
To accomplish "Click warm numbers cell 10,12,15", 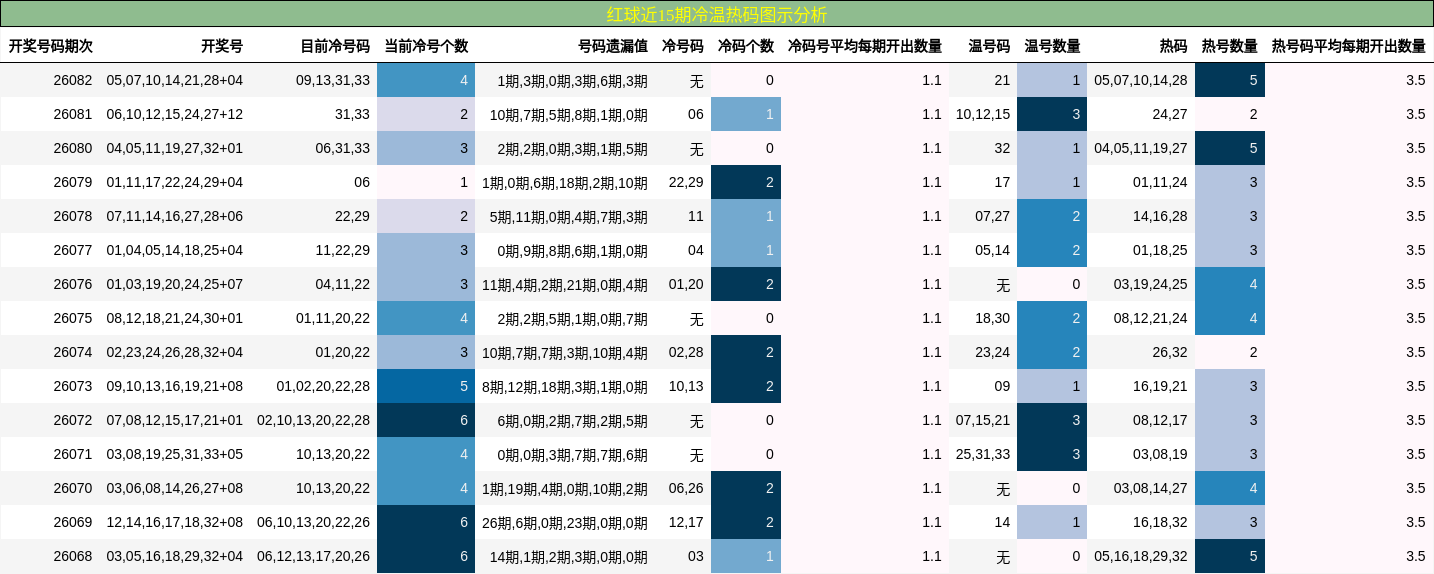I will [983, 114].
